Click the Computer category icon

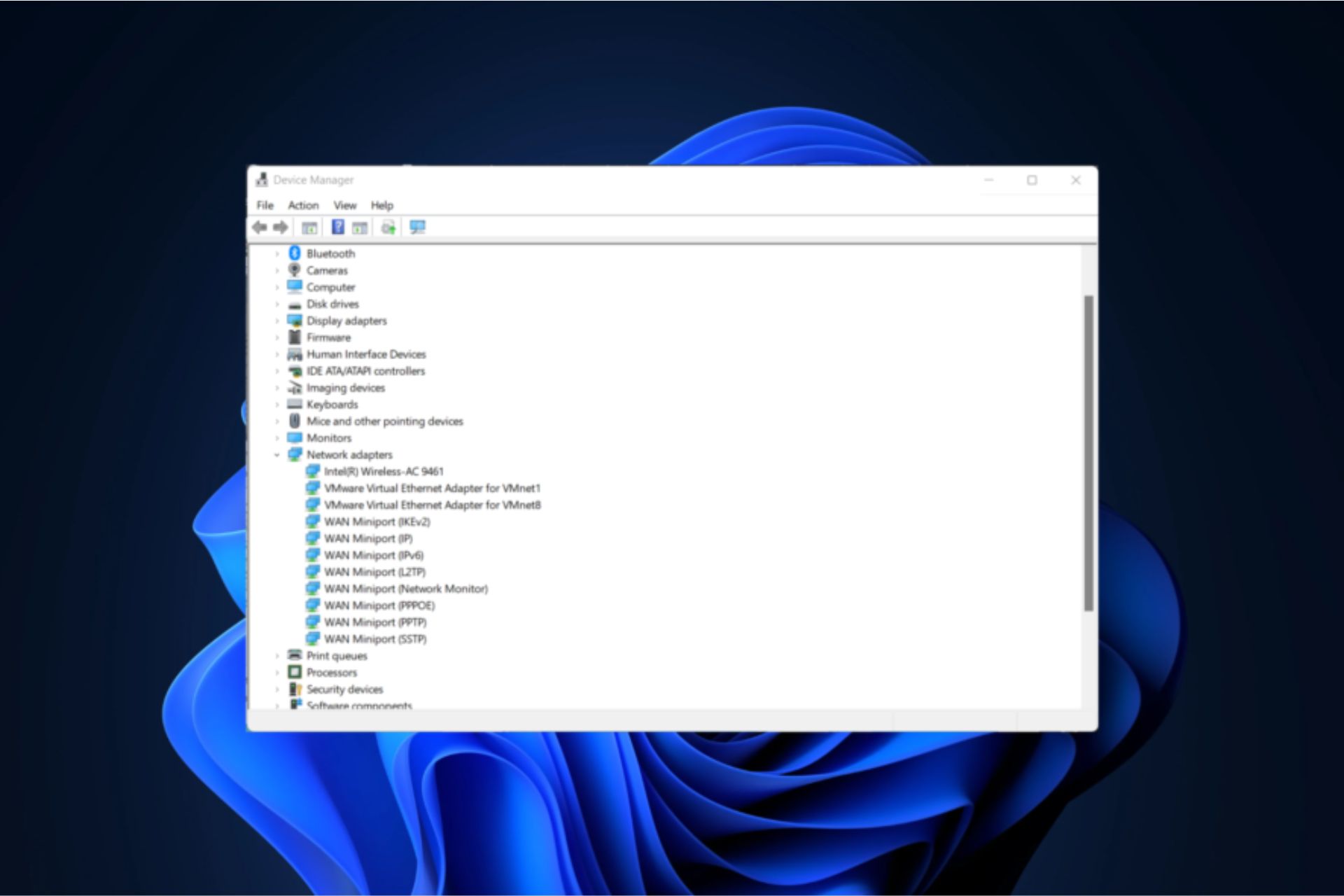[295, 287]
